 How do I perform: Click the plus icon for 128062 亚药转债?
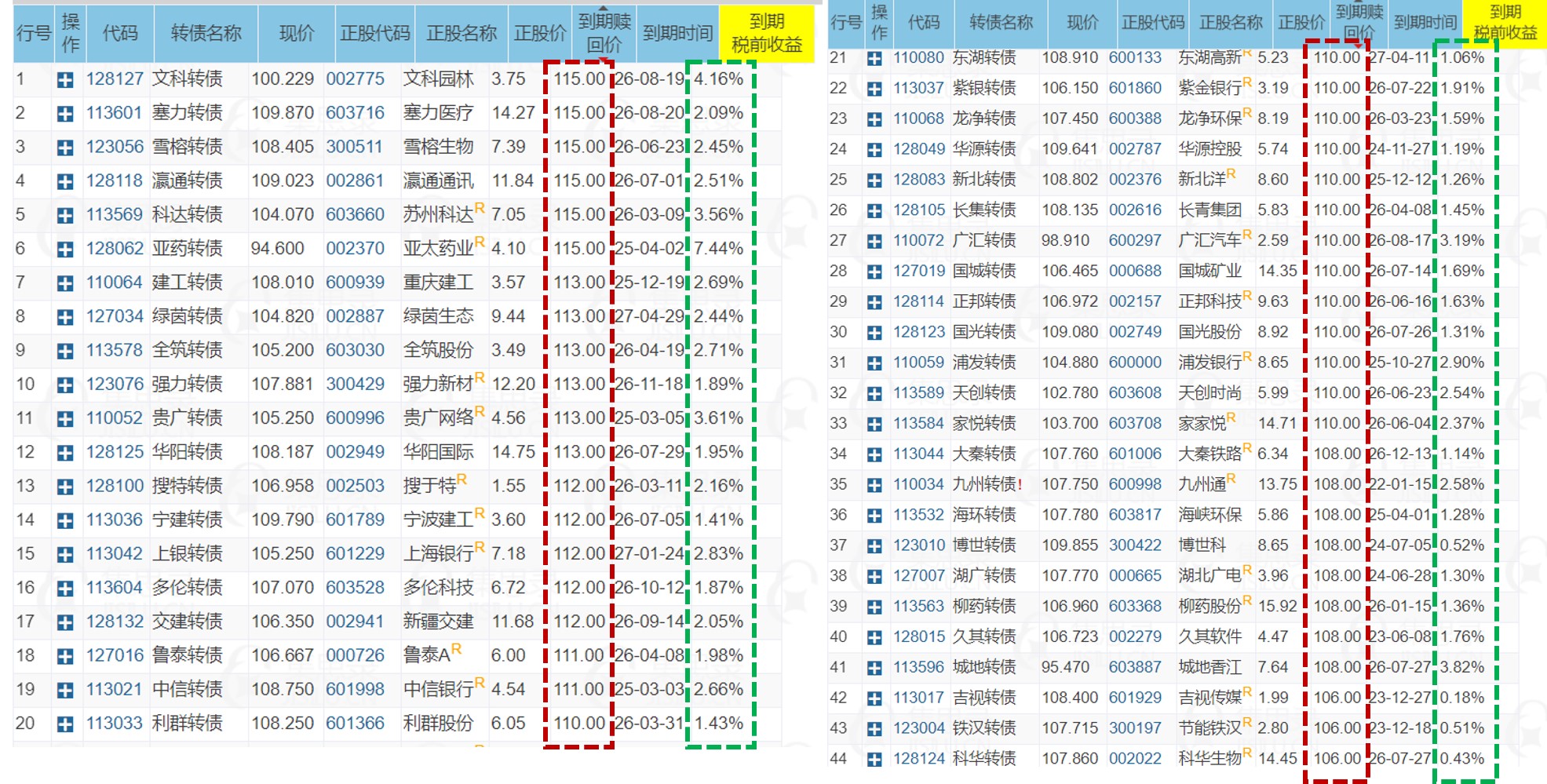[65, 250]
